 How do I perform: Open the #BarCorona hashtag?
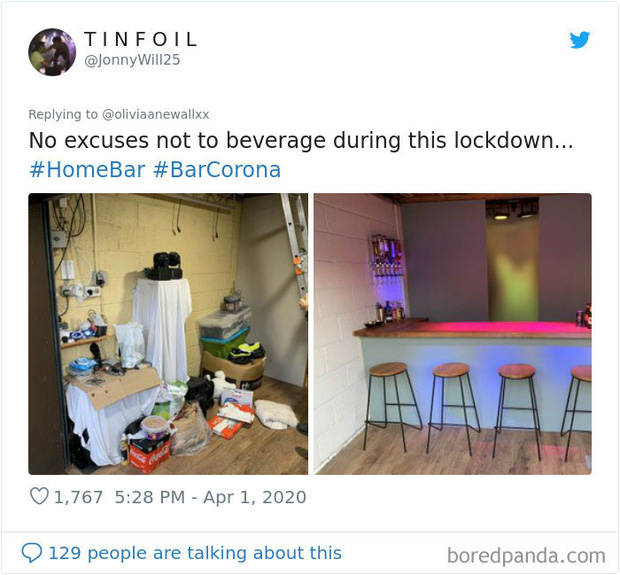click(217, 170)
